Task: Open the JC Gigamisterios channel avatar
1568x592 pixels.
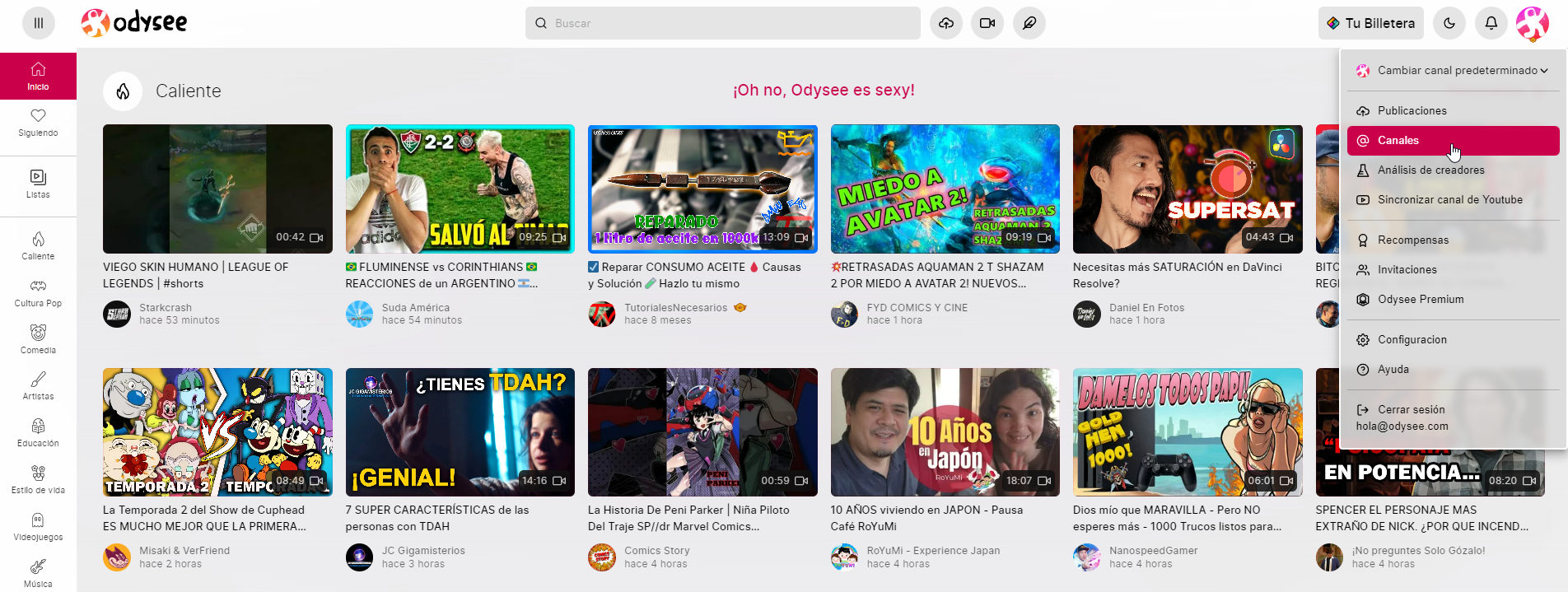Action: 359,557
